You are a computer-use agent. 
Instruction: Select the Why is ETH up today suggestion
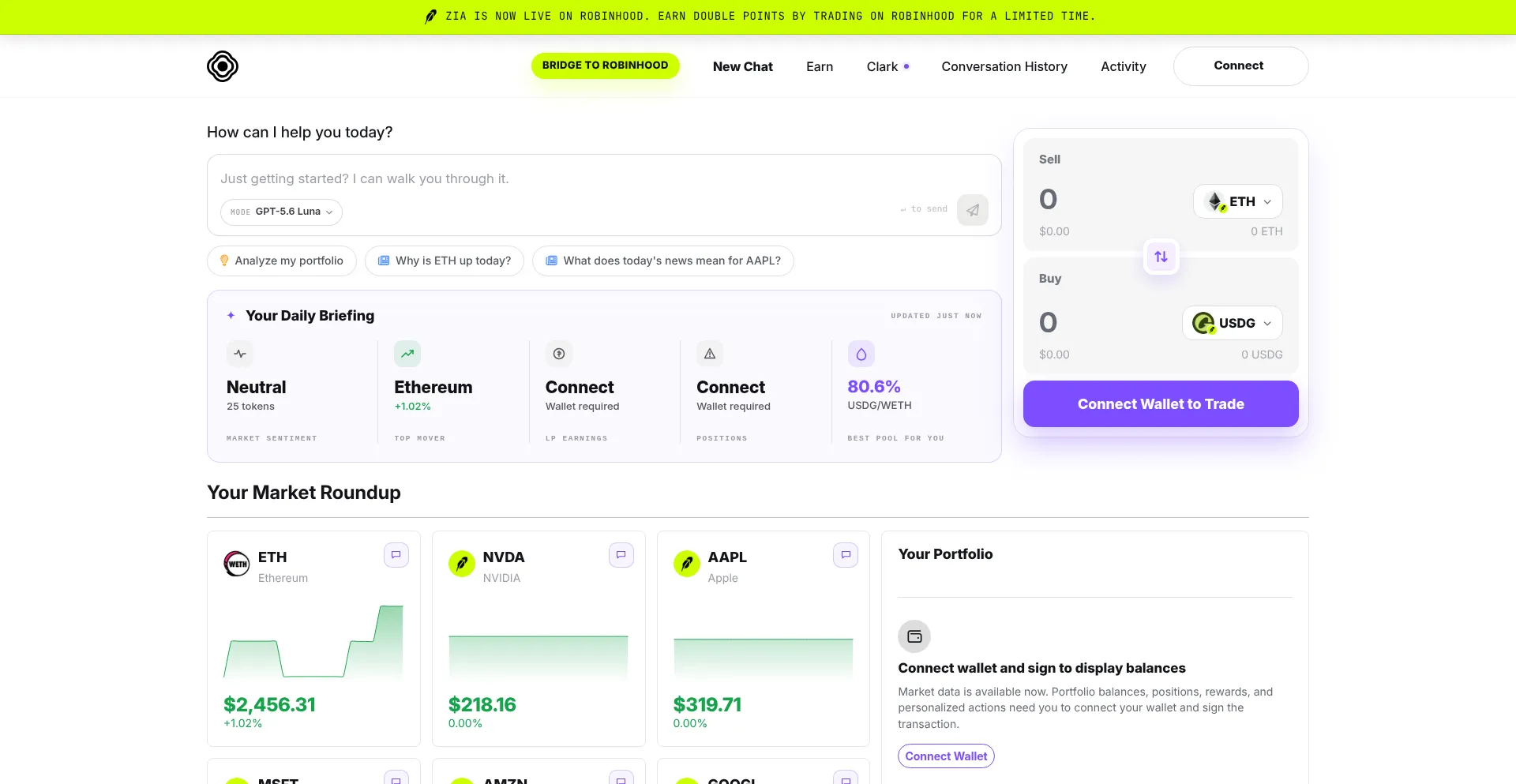[x=445, y=261]
